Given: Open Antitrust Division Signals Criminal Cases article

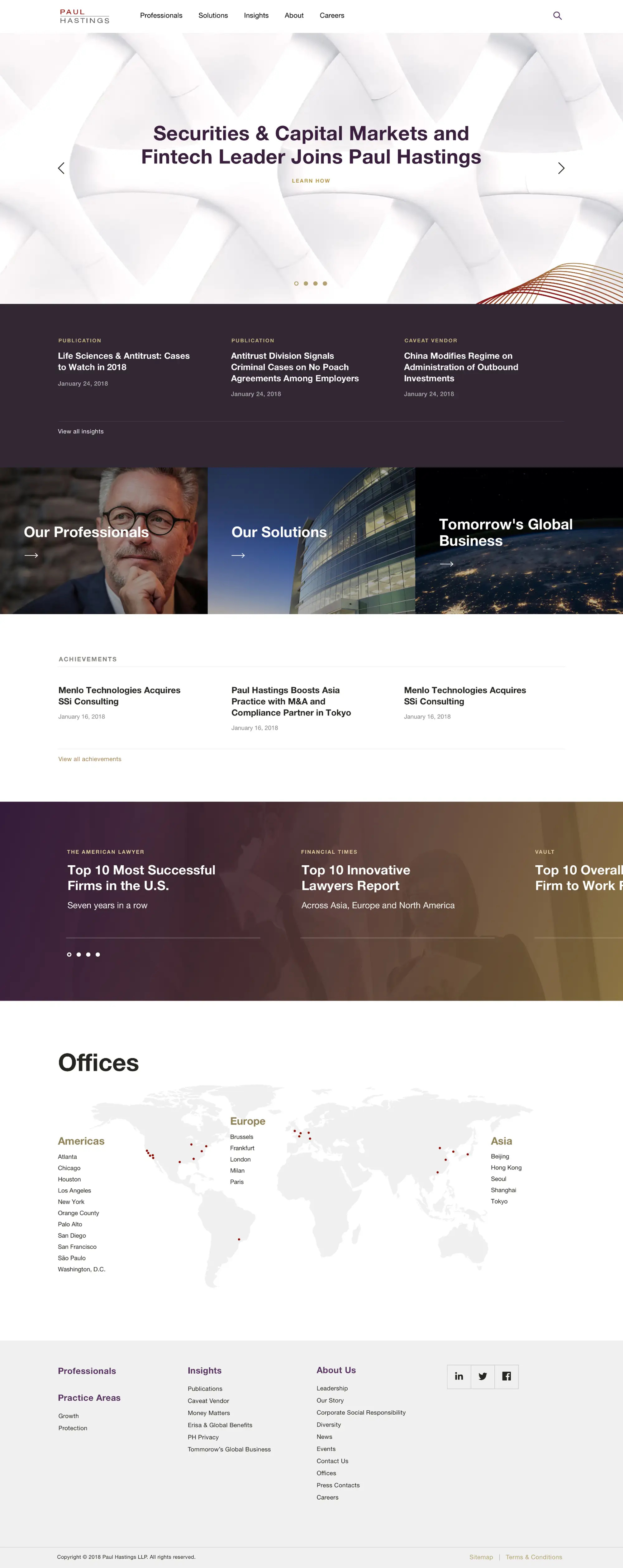Looking at the screenshot, I should (295, 367).
